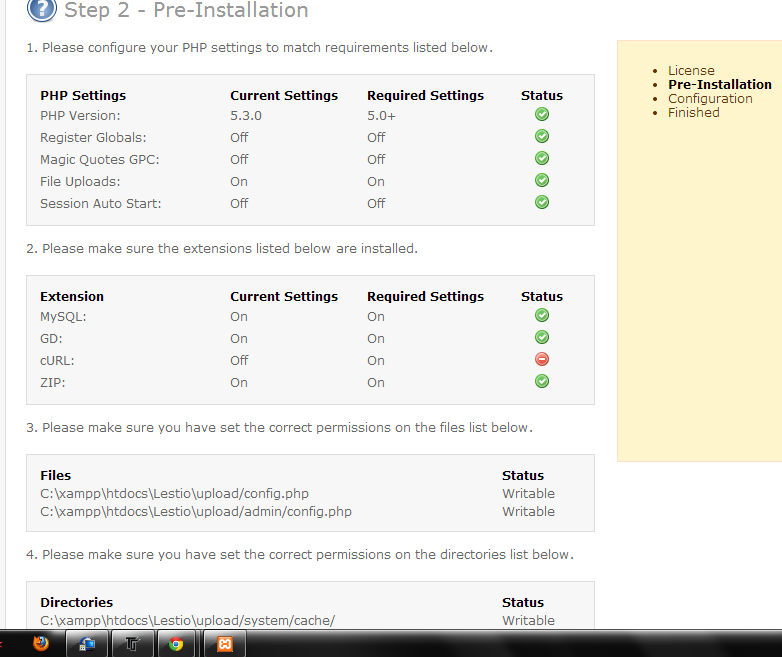Click the green status check for ZIP extension
This screenshot has height=657, width=782.
542,381
